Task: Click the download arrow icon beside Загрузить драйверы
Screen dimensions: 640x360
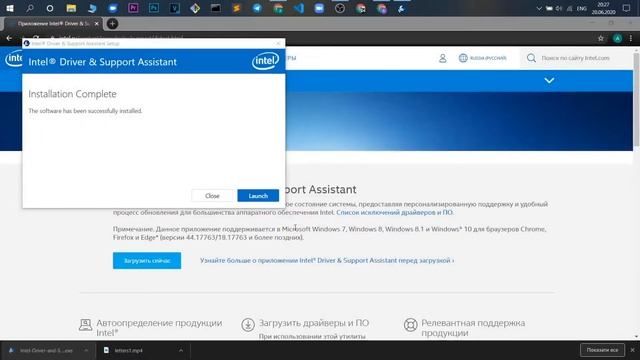Action: tap(248, 325)
